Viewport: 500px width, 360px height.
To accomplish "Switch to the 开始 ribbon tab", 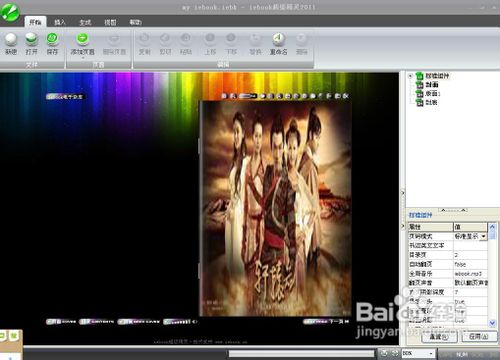I will pos(35,22).
